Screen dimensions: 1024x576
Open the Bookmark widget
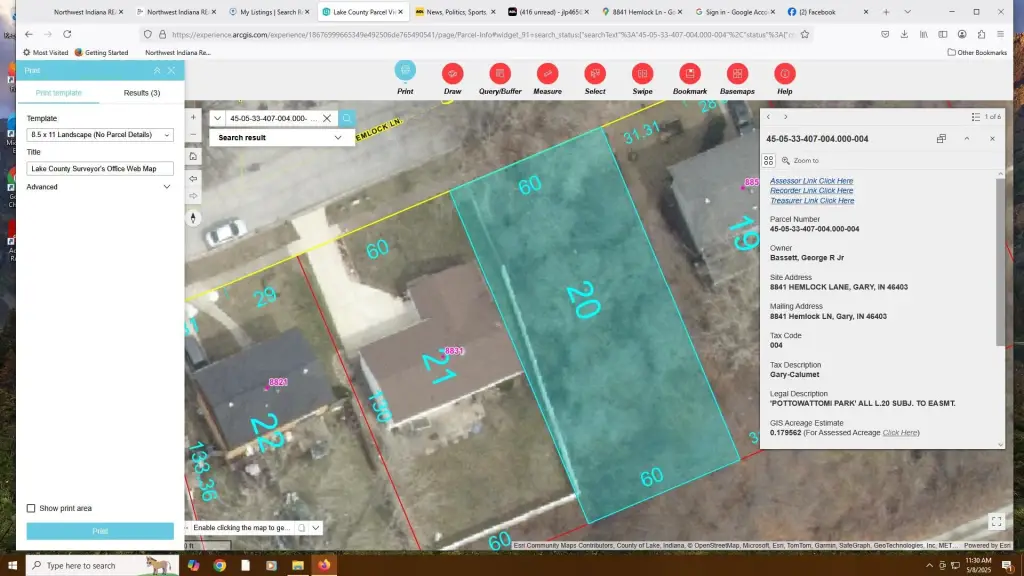[690, 74]
